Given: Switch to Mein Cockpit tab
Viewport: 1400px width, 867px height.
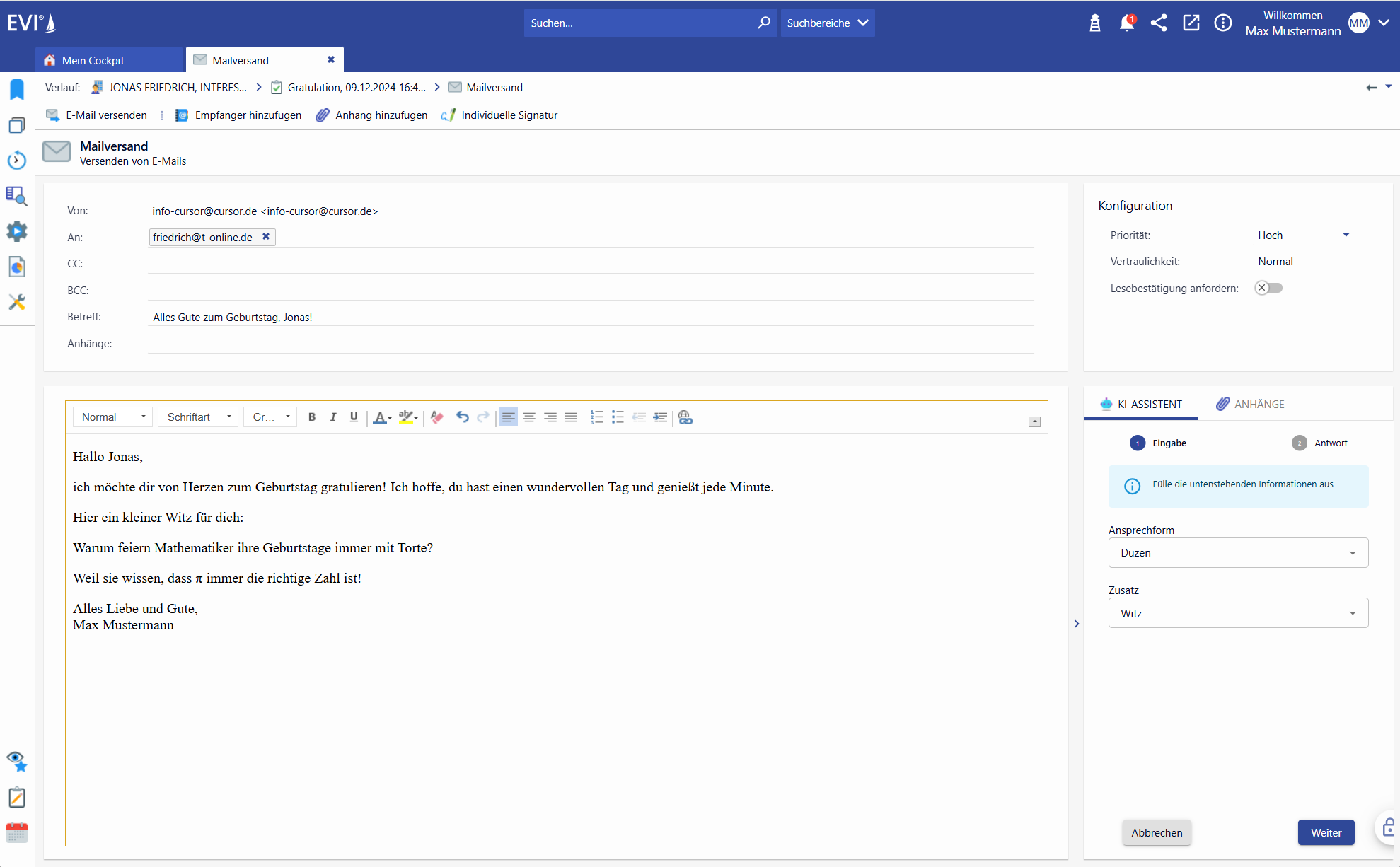Looking at the screenshot, I should pos(93,61).
